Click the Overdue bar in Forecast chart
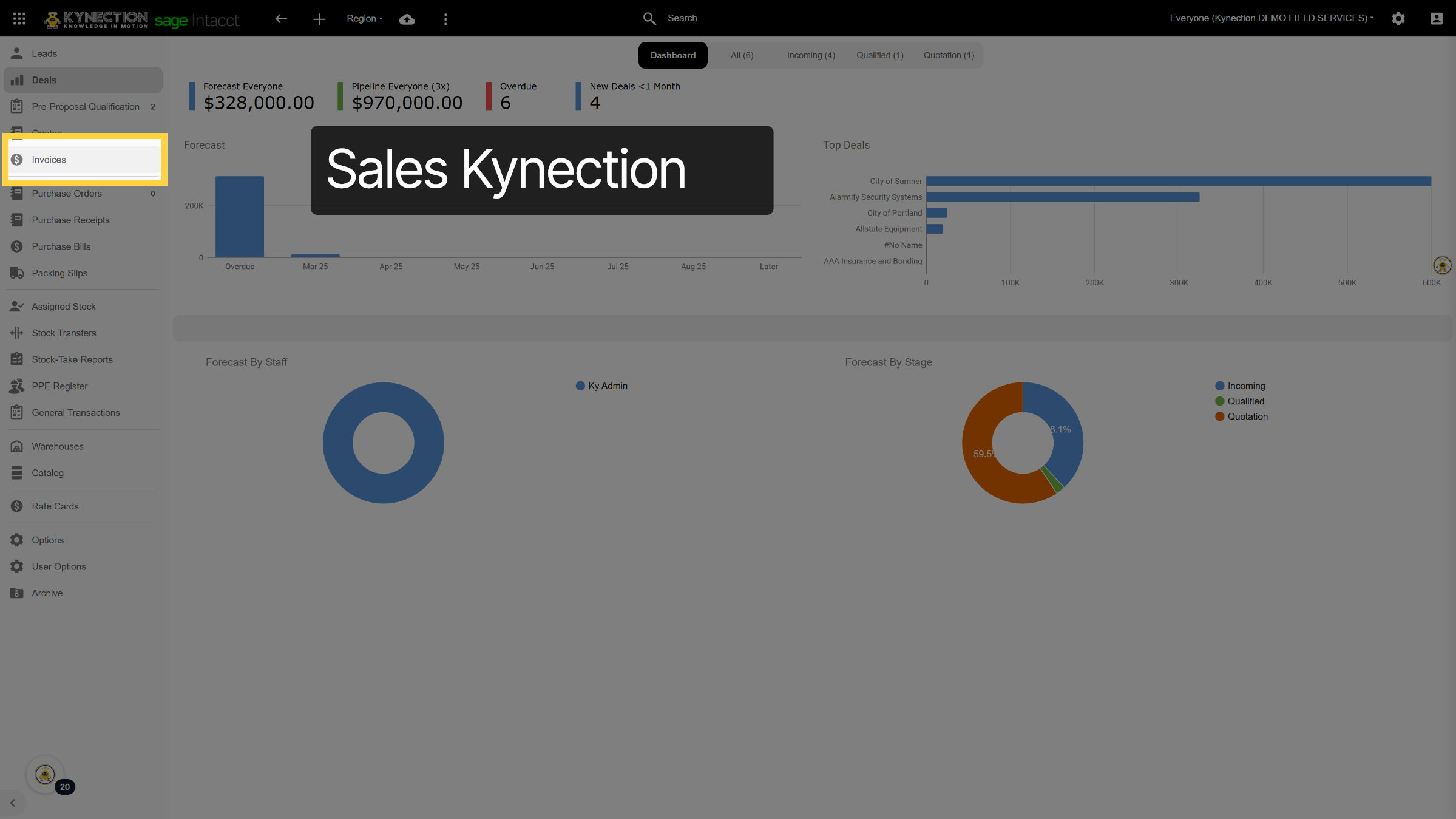Image resolution: width=1456 pixels, height=819 pixels. point(240,217)
